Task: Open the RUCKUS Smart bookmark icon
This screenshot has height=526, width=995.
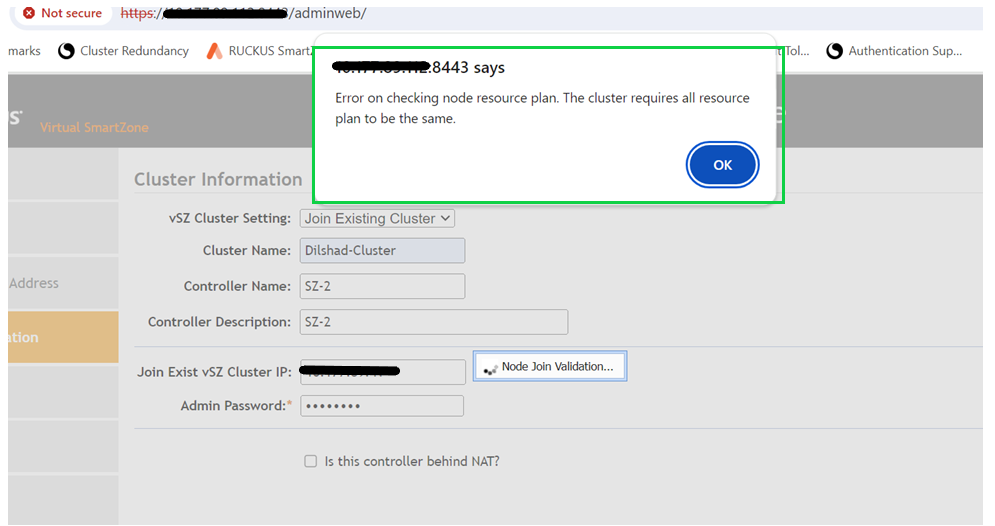Action: (214, 51)
